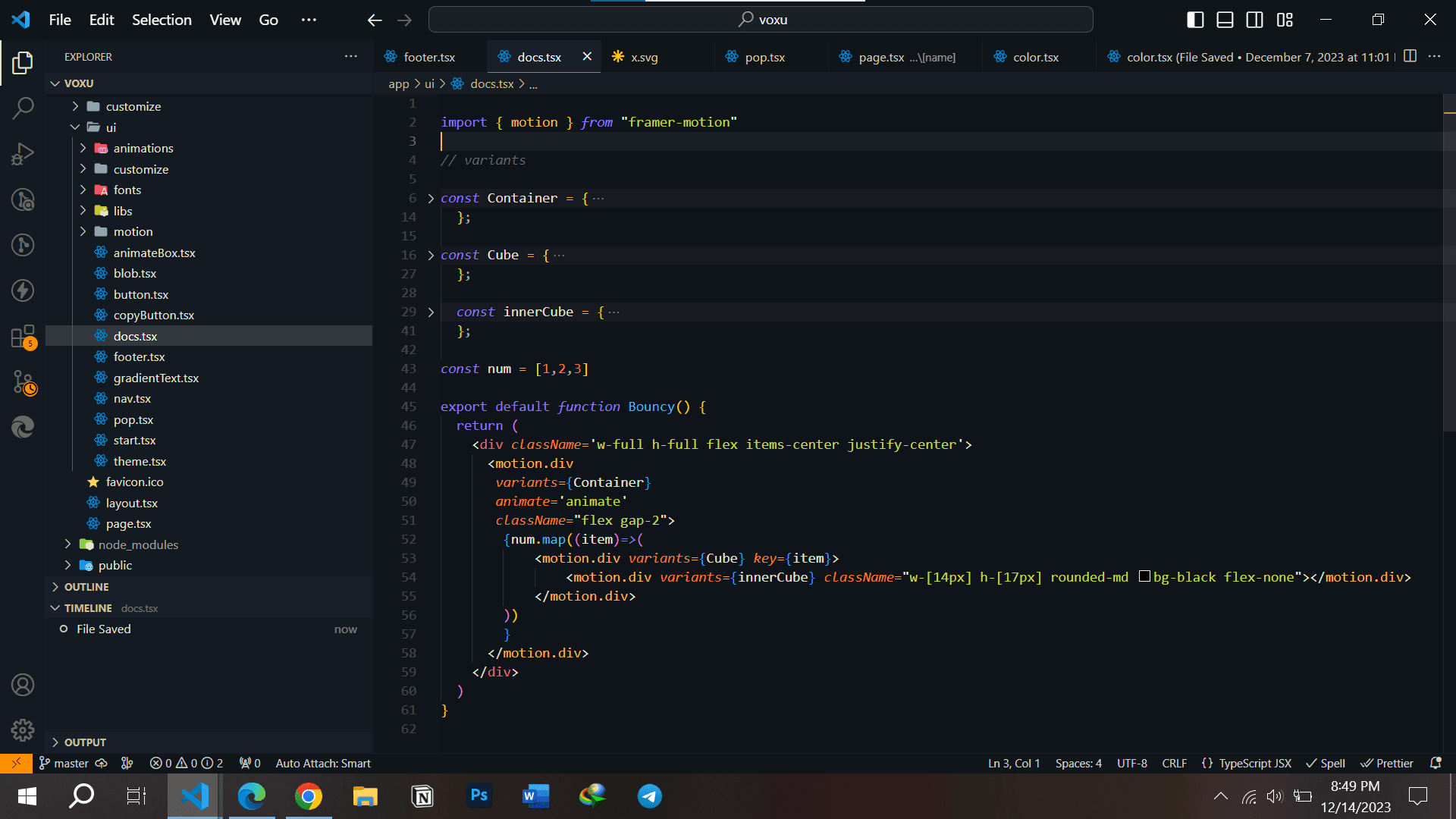Open the File menu

click(60, 20)
